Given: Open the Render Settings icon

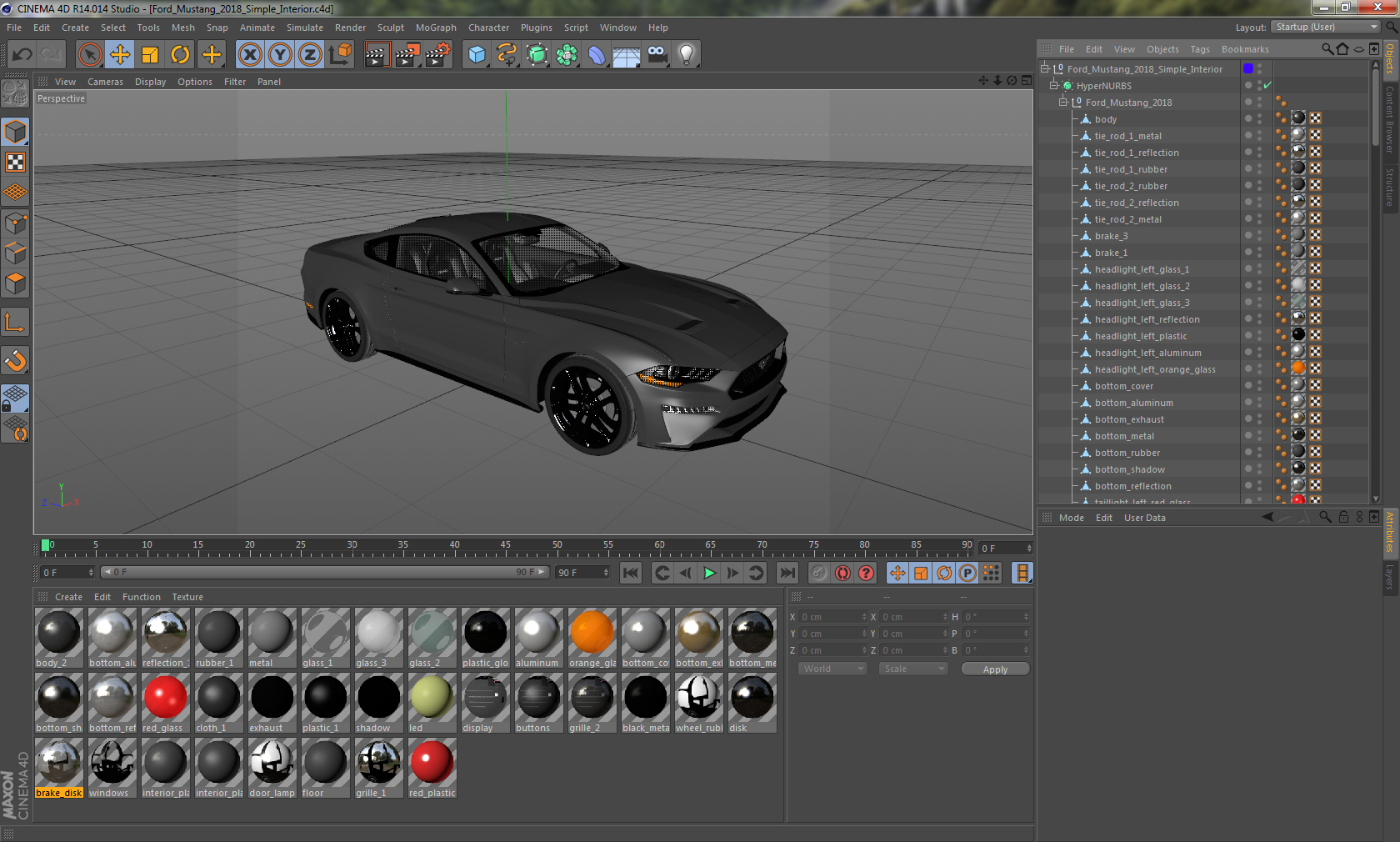Looking at the screenshot, I should coord(437,55).
